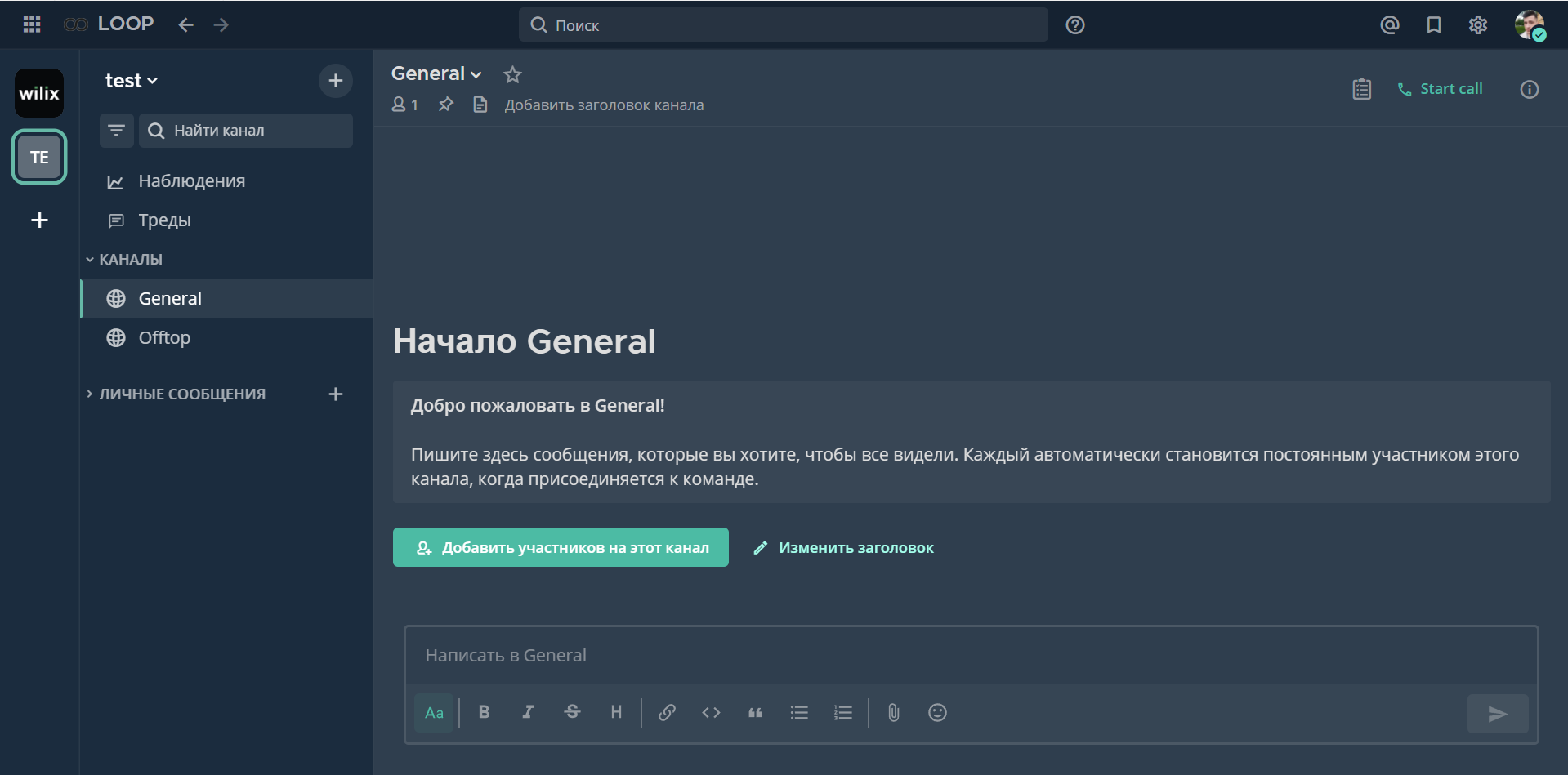Open channel info panel icon
1568x775 pixels.
pos(1529,89)
